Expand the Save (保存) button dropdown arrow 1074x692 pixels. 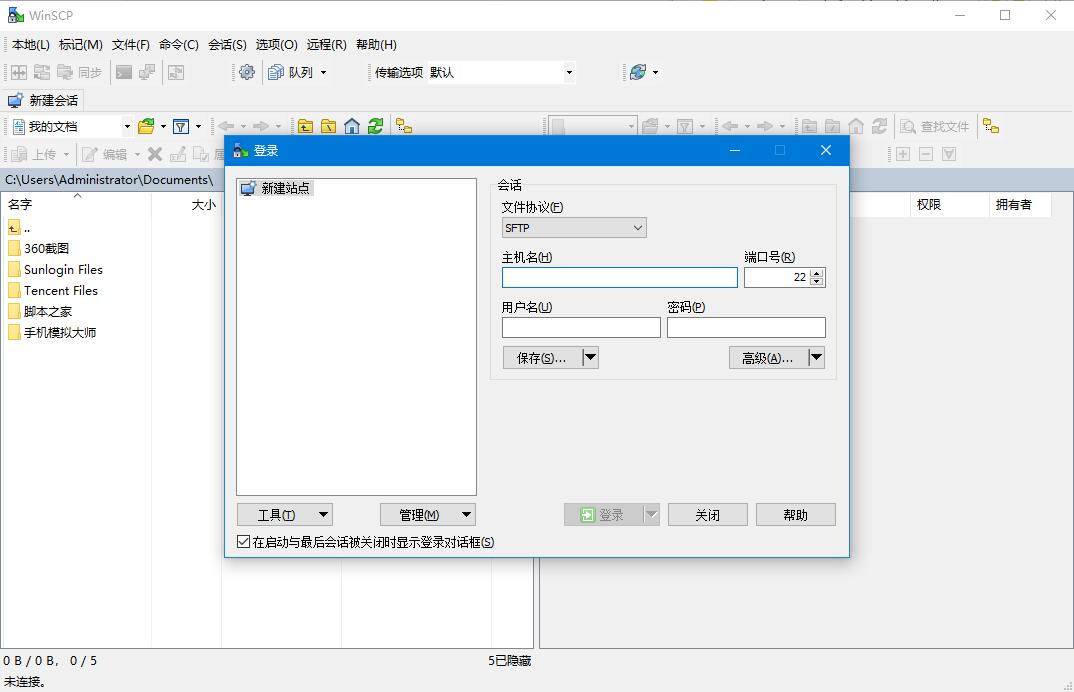point(590,358)
